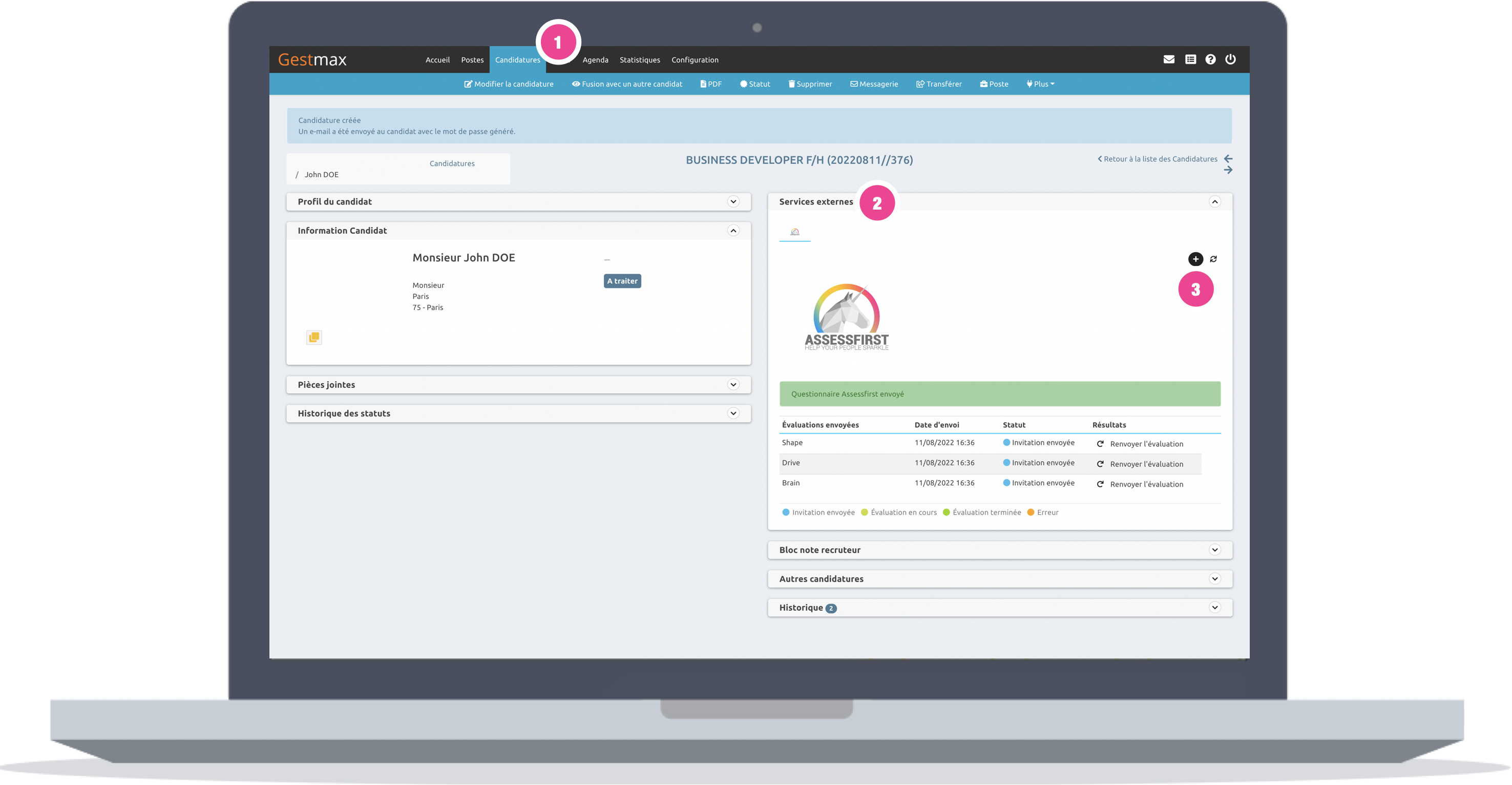Click the black plus add-evaluation icon

pyautogui.click(x=1195, y=259)
